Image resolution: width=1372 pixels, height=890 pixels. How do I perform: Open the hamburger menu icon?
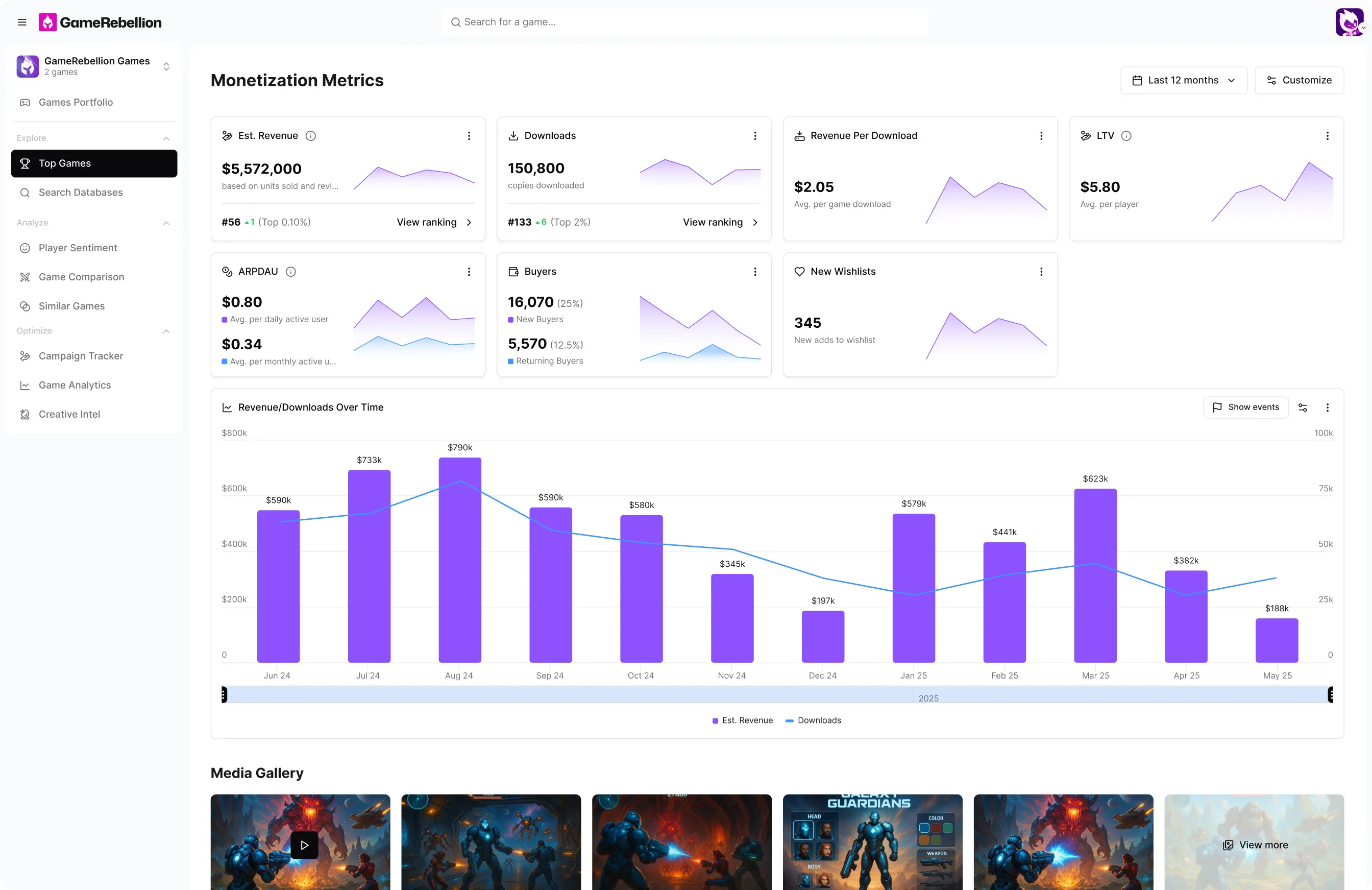pos(22,22)
